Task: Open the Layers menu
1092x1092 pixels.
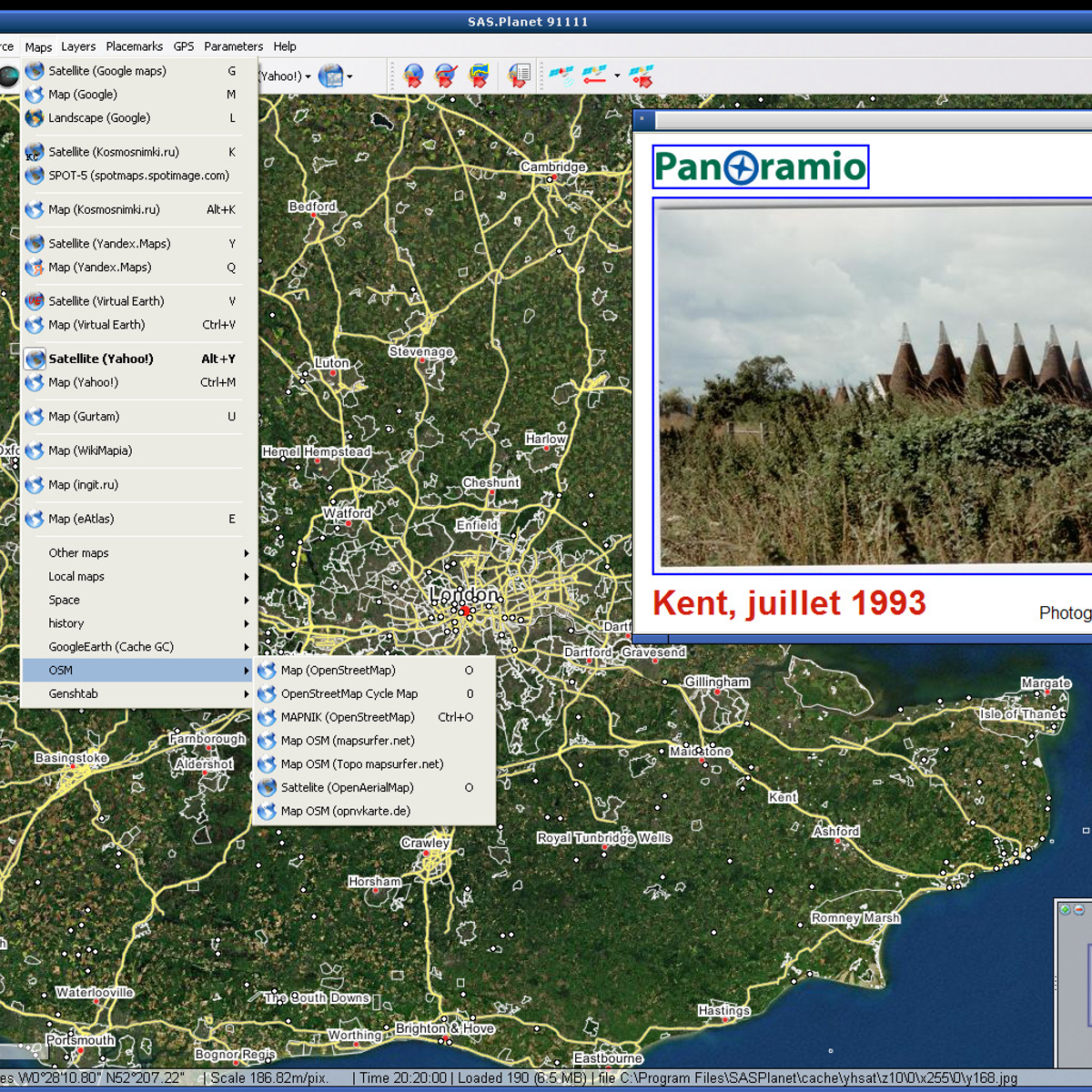Action: 78,46
